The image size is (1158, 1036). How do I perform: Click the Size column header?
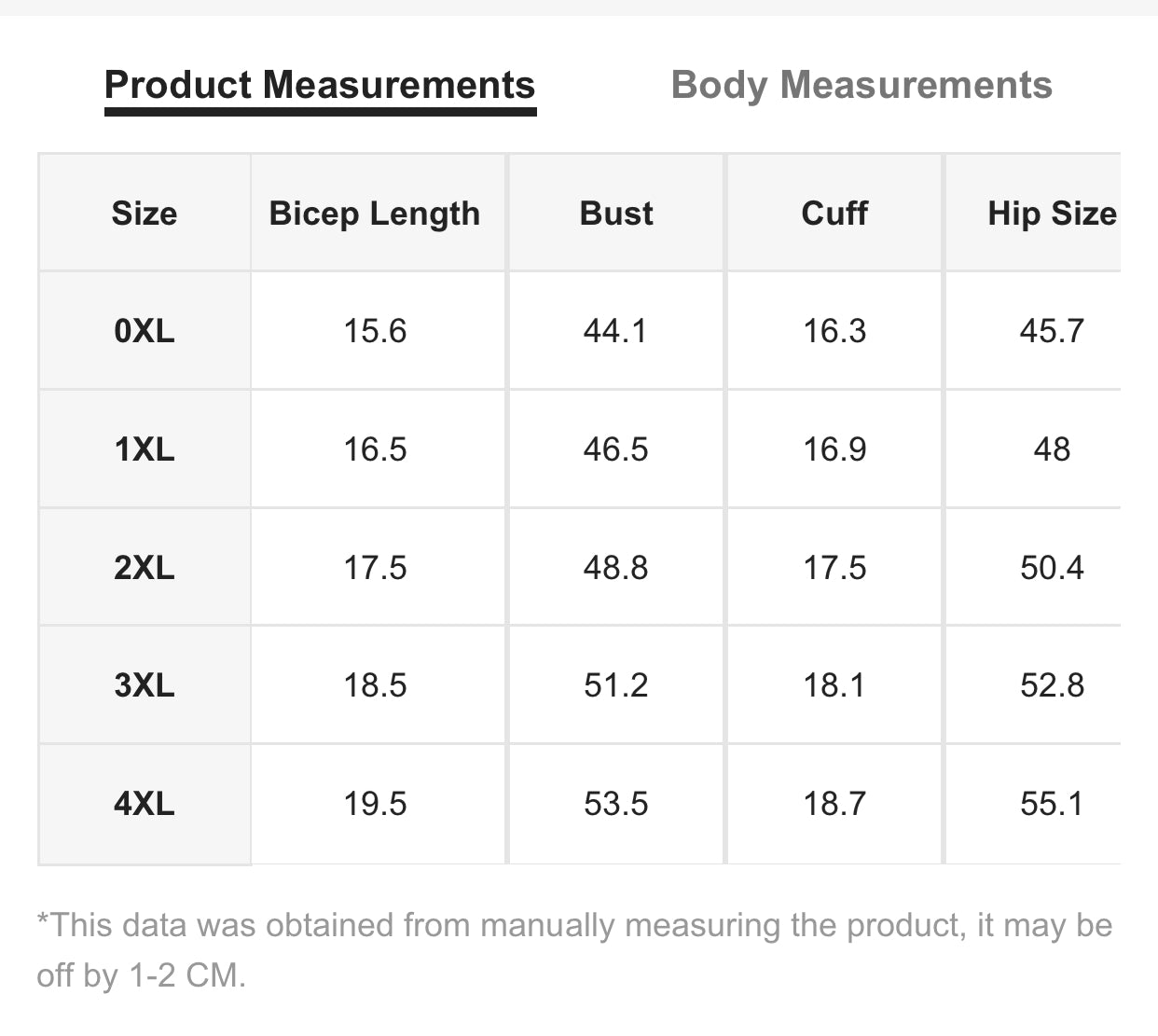point(145,214)
